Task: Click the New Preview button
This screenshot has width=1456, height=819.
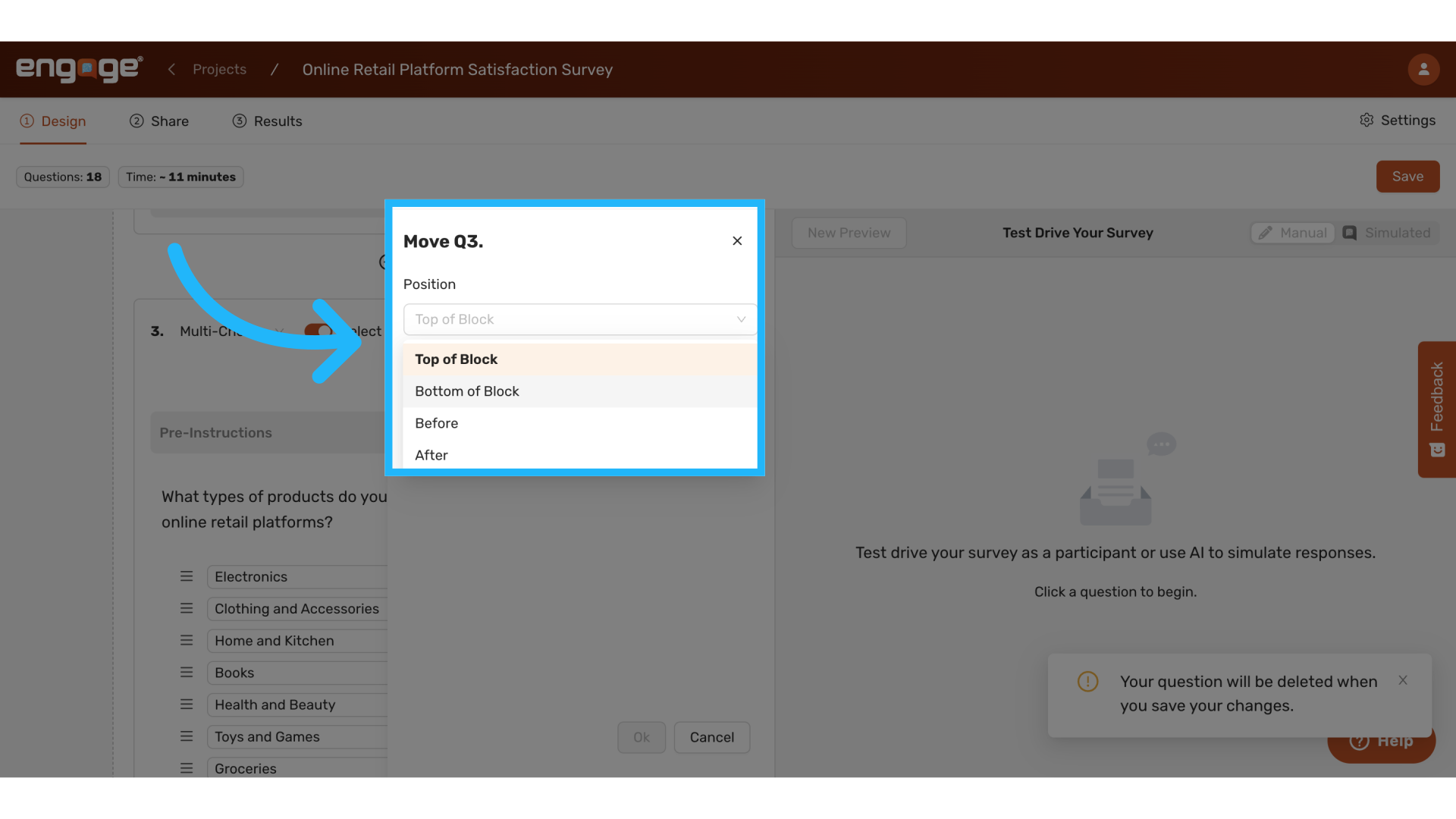Action: (x=849, y=233)
